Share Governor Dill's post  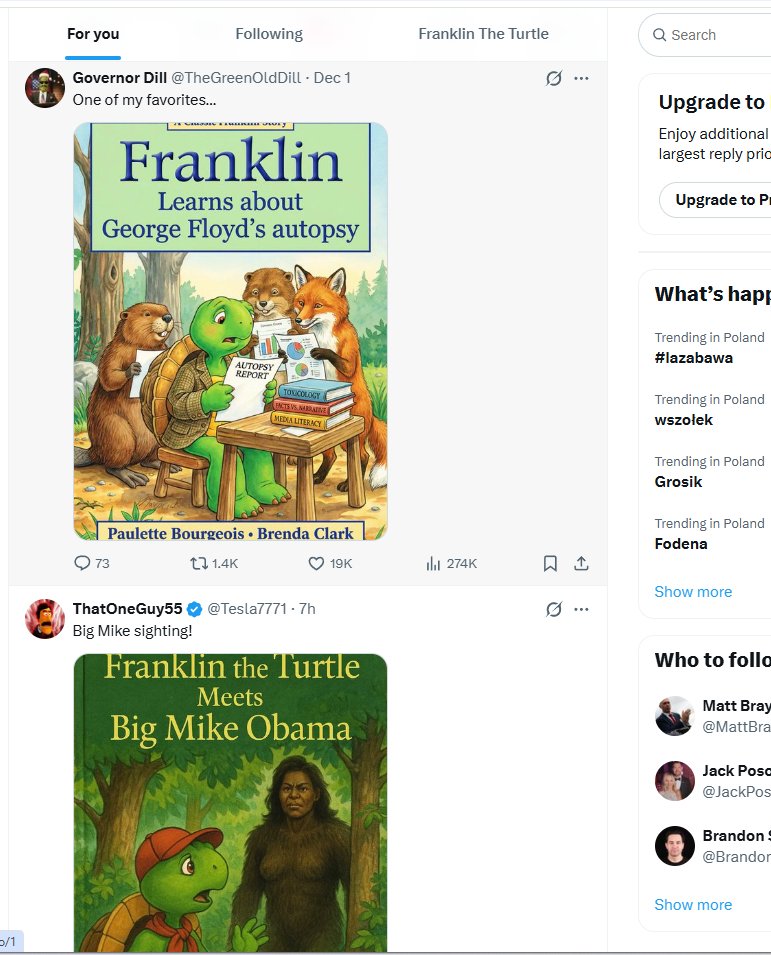point(581,564)
